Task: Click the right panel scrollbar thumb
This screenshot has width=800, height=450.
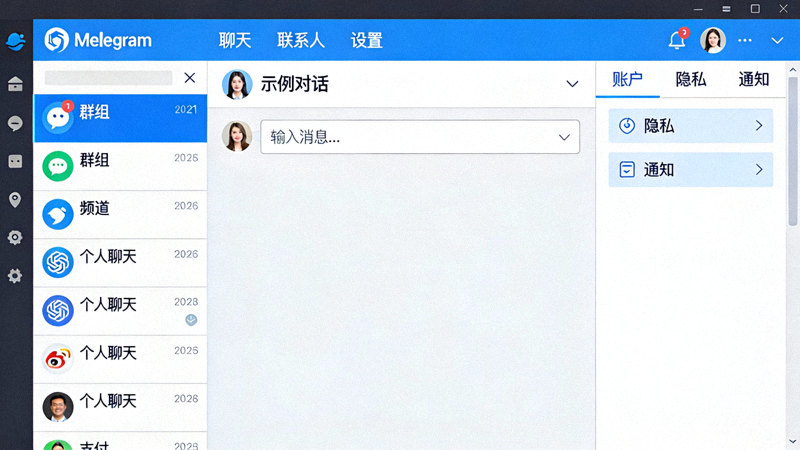Action: click(x=792, y=151)
